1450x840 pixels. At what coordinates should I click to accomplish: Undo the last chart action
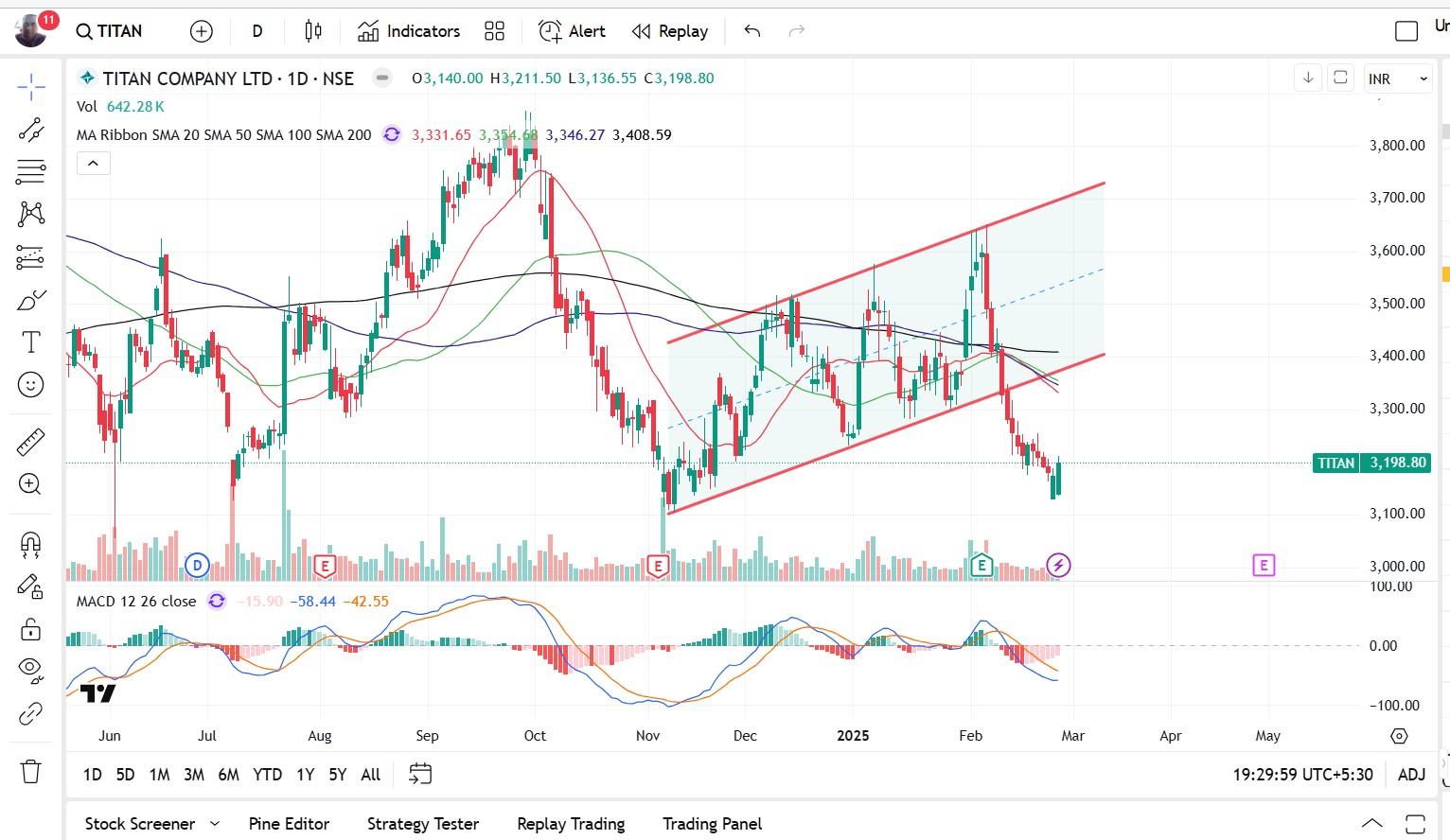tap(752, 31)
